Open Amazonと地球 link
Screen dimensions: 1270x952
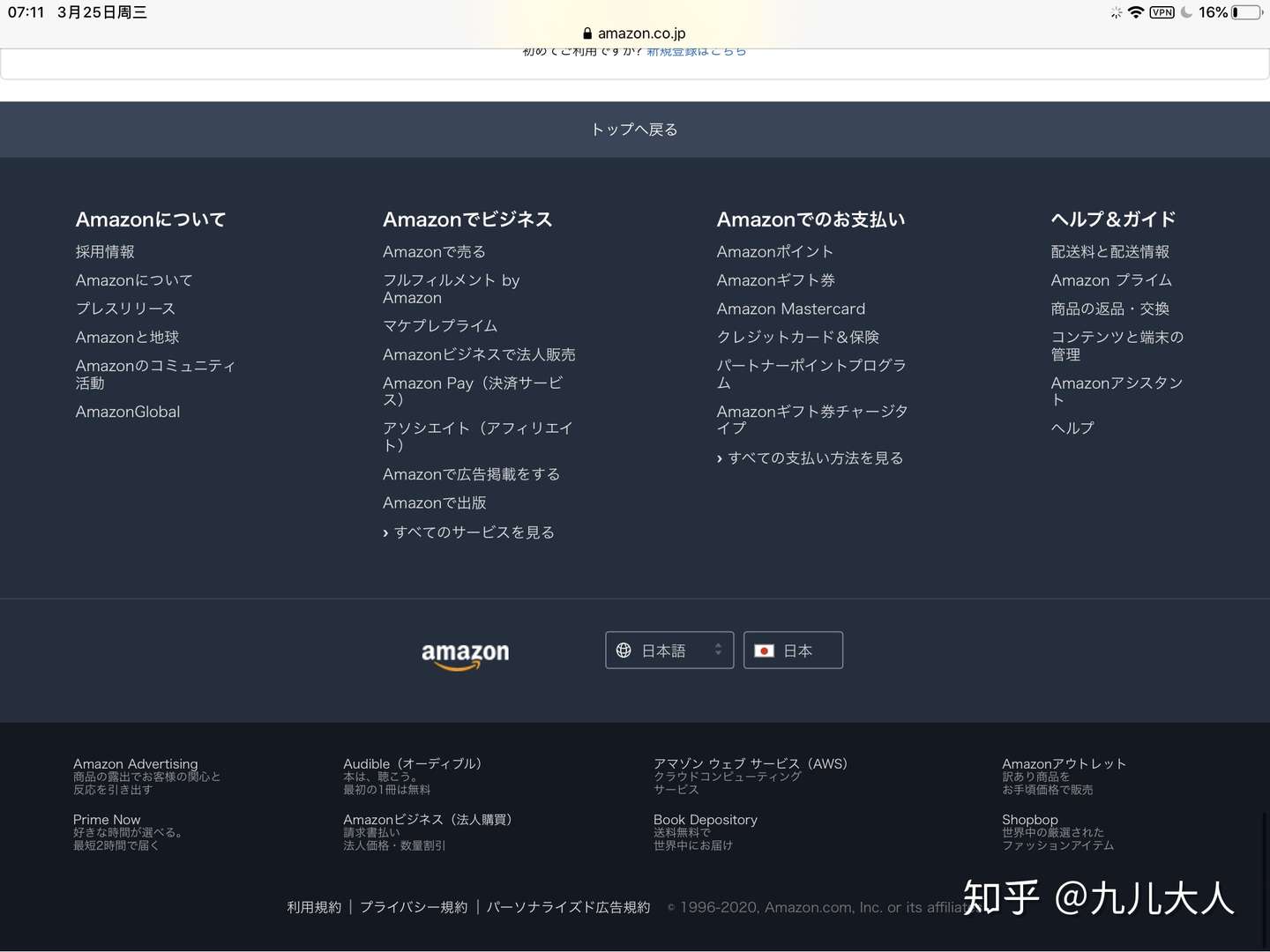[127, 338]
